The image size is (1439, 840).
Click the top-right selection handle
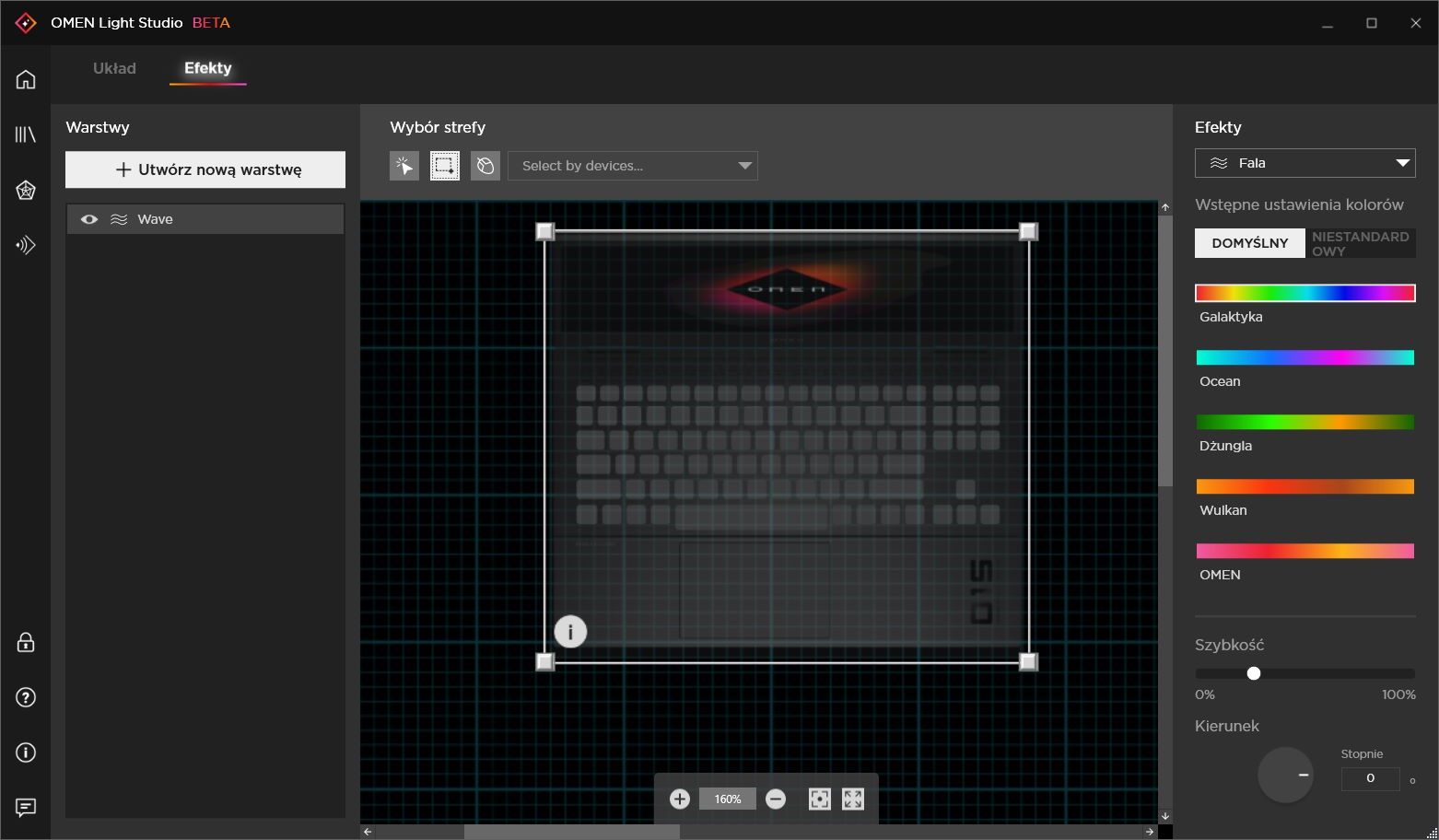coord(1028,231)
